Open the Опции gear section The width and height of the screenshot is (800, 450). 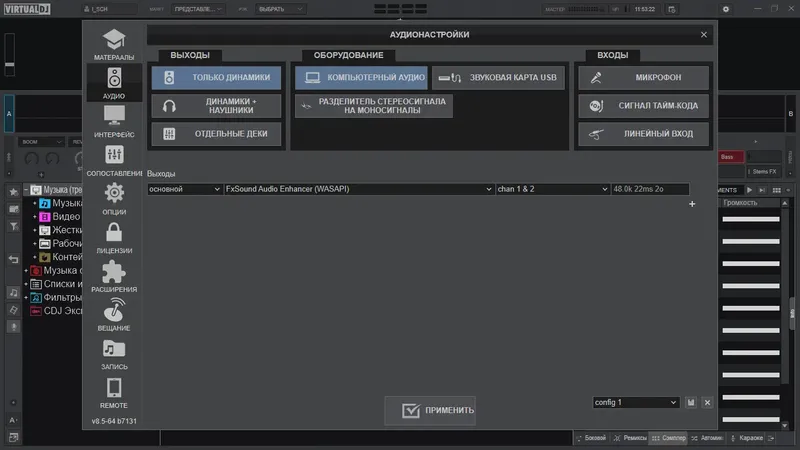coord(114,199)
